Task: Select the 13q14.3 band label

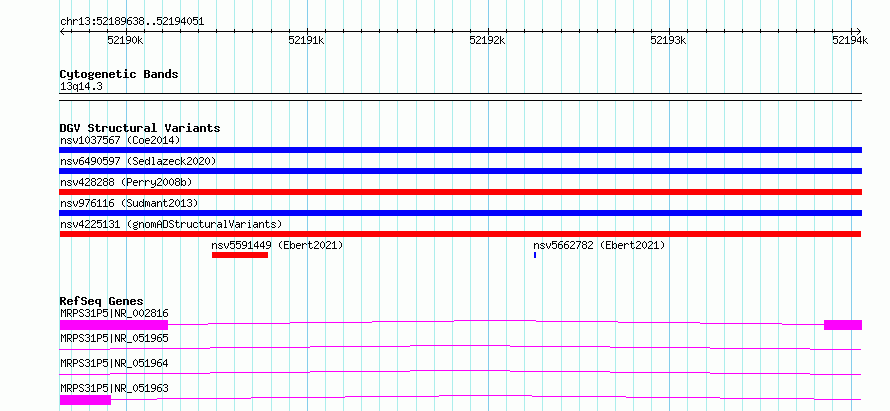Action: (81, 87)
